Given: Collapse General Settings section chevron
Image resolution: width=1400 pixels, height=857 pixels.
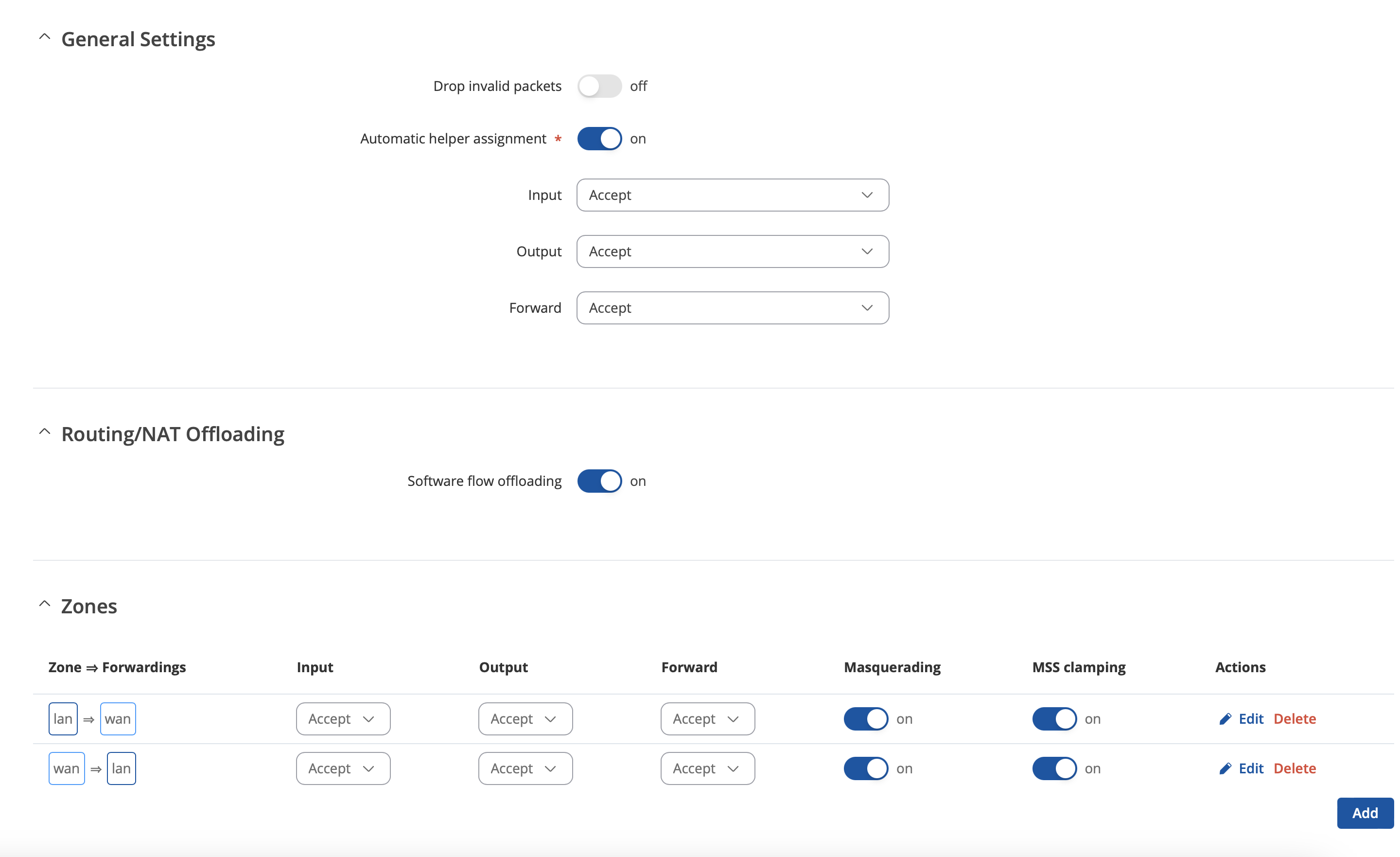Looking at the screenshot, I should coord(44,37).
